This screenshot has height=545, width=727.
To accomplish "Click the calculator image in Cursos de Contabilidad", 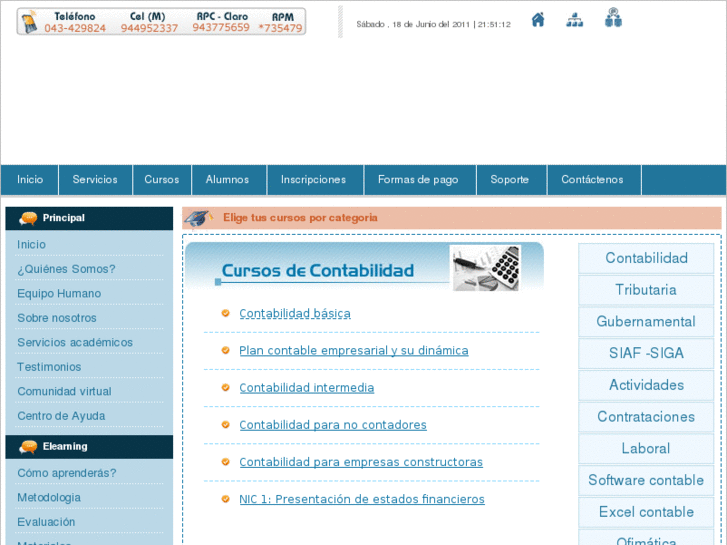I will (485, 268).
